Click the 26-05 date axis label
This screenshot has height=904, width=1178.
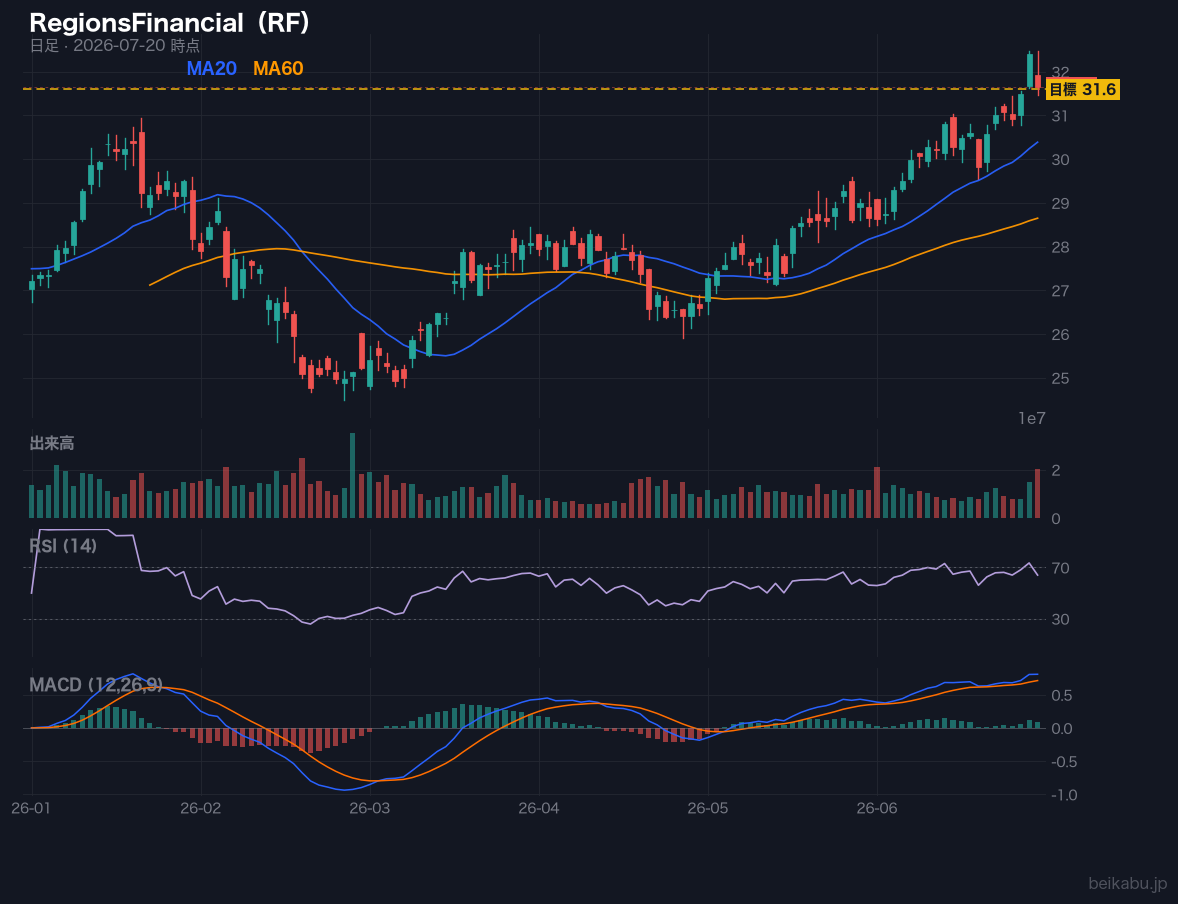(708, 809)
